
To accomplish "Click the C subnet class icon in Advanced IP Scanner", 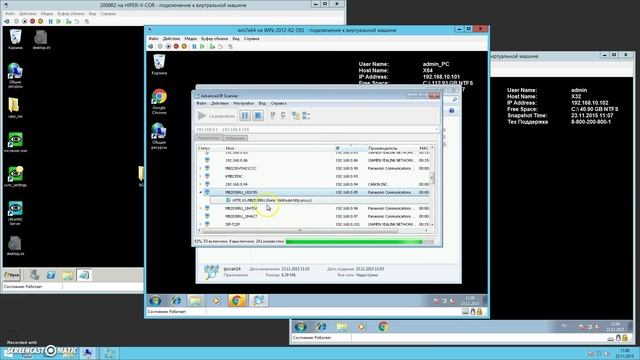I will (283, 116).
